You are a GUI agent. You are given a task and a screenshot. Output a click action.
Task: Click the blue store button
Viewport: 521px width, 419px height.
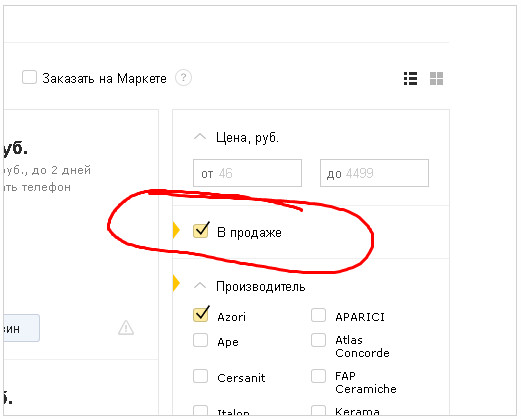point(21,328)
